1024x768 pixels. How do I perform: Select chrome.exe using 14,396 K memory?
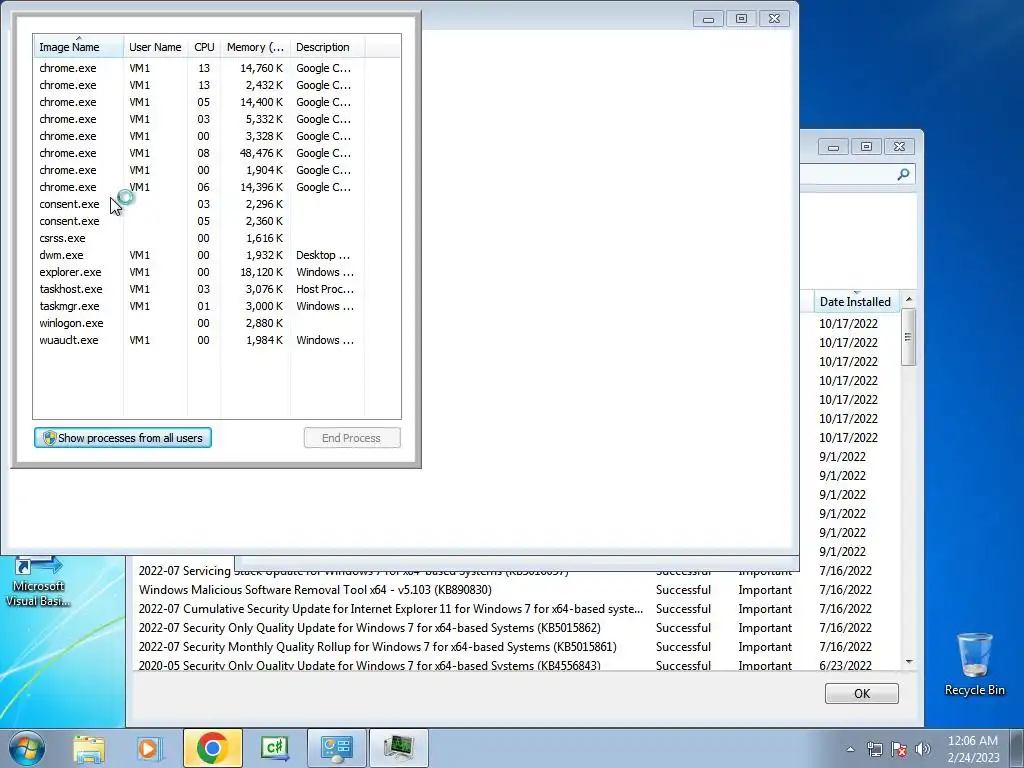(x=217, y=187)
